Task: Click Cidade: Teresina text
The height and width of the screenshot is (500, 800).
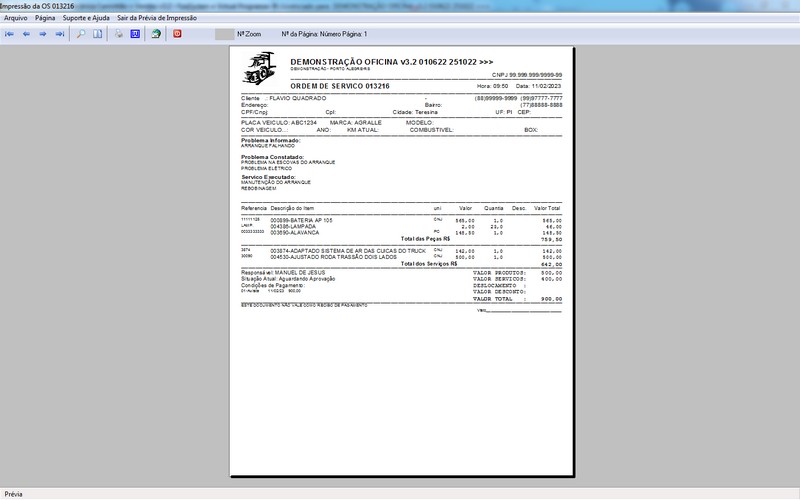Action: point(415,112)
